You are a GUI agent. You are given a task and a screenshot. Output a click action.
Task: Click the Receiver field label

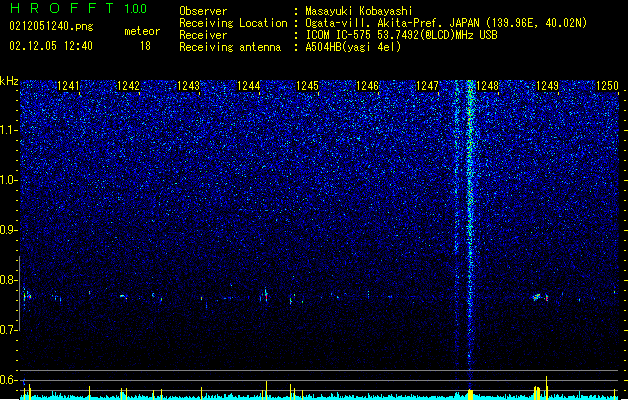click(203, 35)
